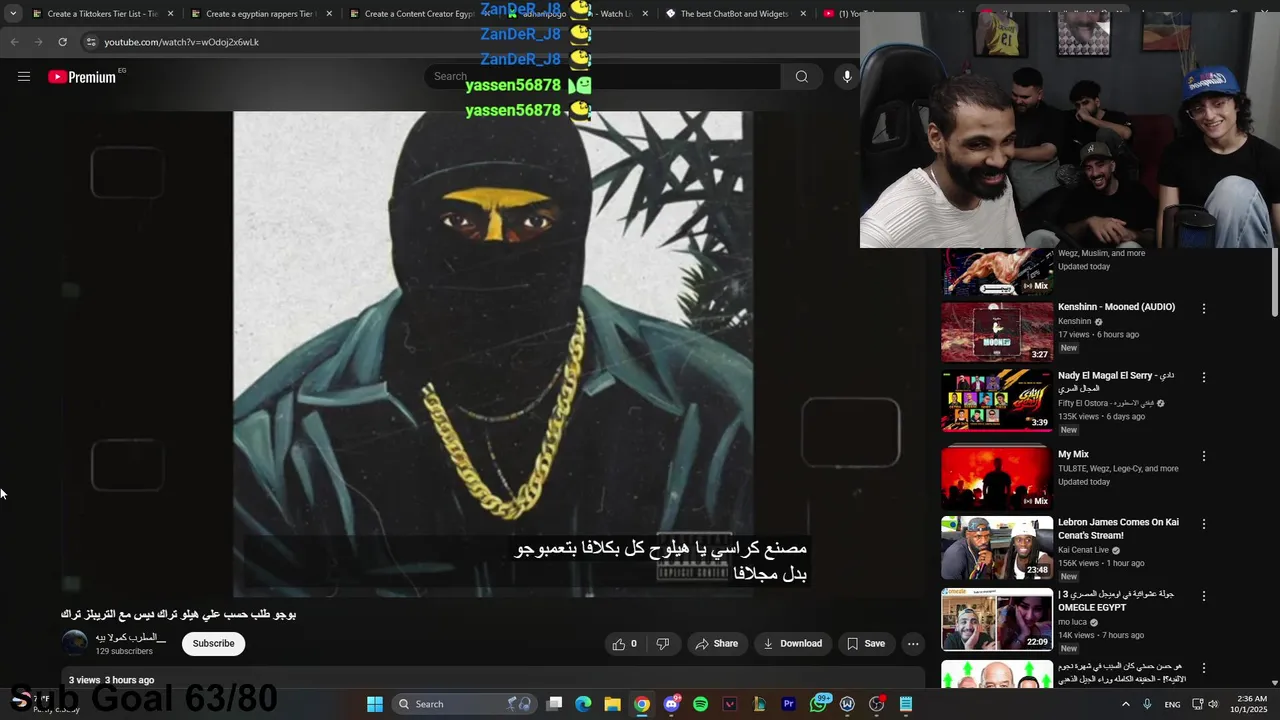Close The best ChatBot and Widgets tab
This screenshot has height=720, width=1280.
(803, 14)
